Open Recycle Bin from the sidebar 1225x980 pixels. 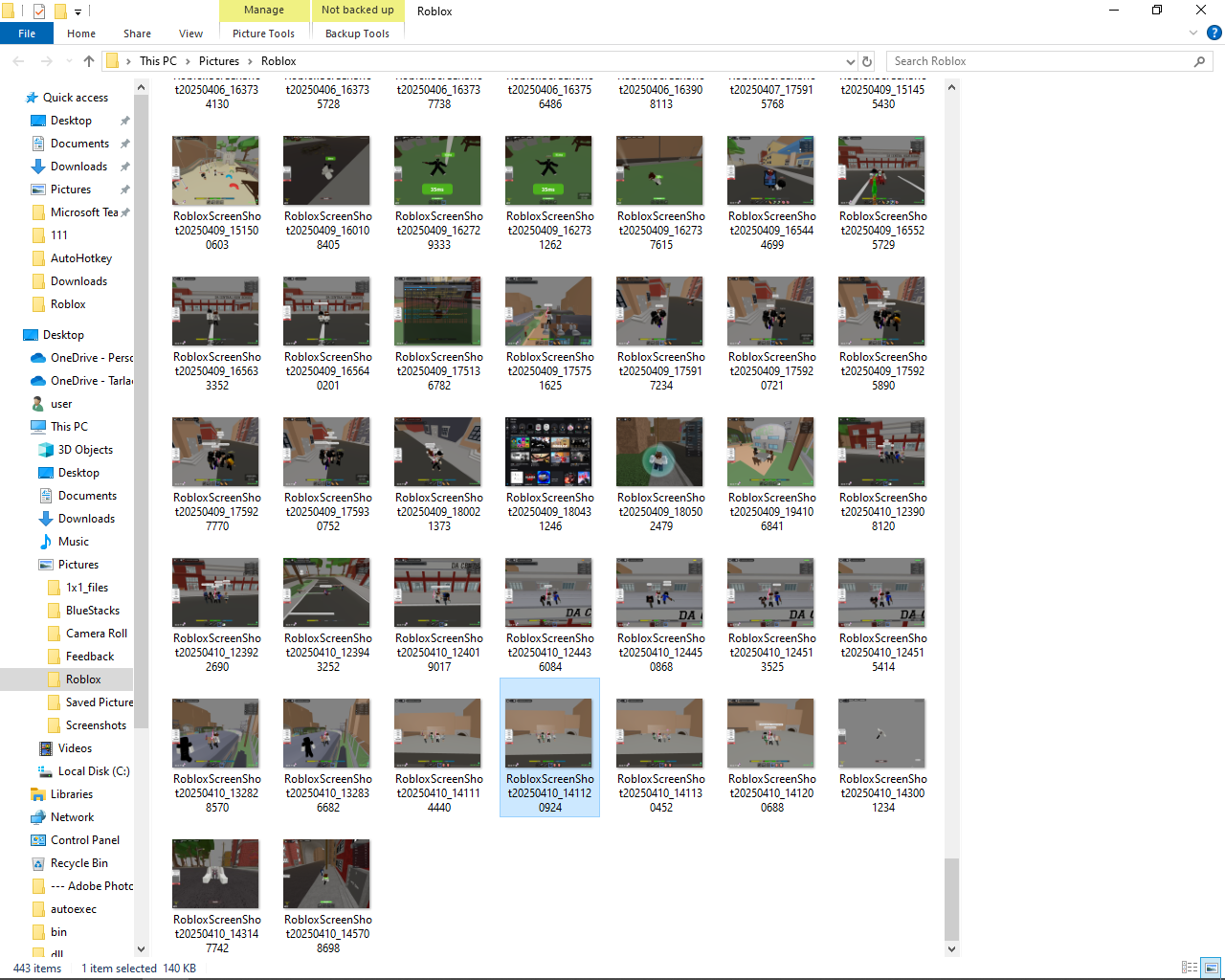pos(79,863)
